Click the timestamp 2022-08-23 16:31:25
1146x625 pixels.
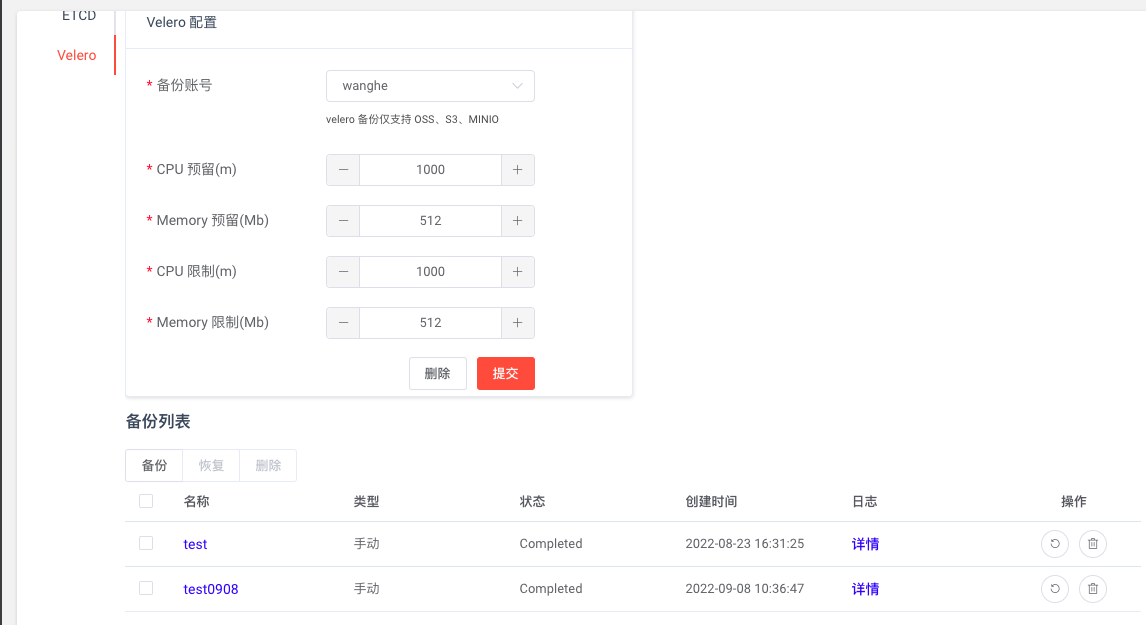[x=745, y=544]
